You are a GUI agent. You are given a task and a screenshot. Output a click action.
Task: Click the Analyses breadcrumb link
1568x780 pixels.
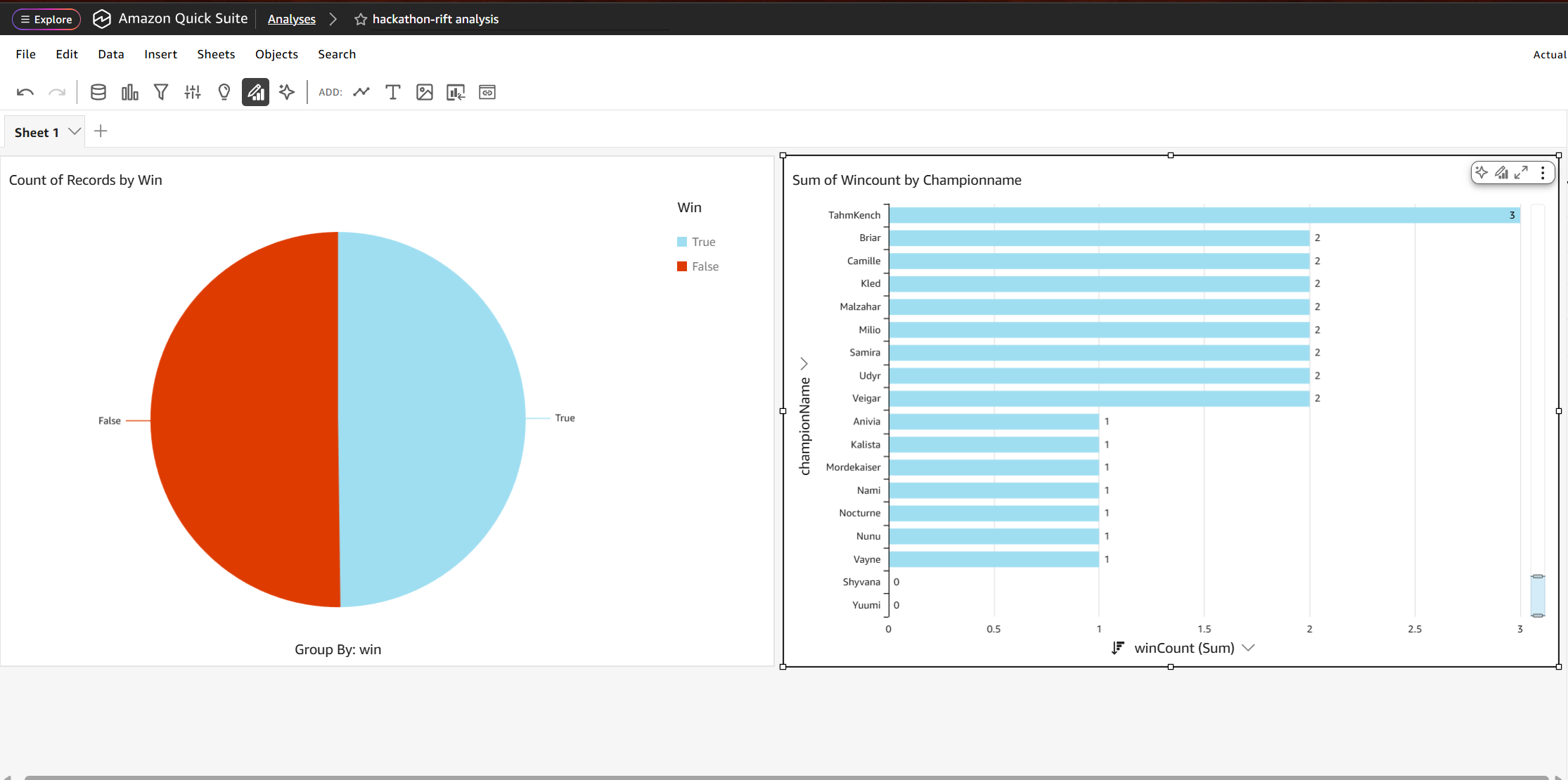pos(291,19)
